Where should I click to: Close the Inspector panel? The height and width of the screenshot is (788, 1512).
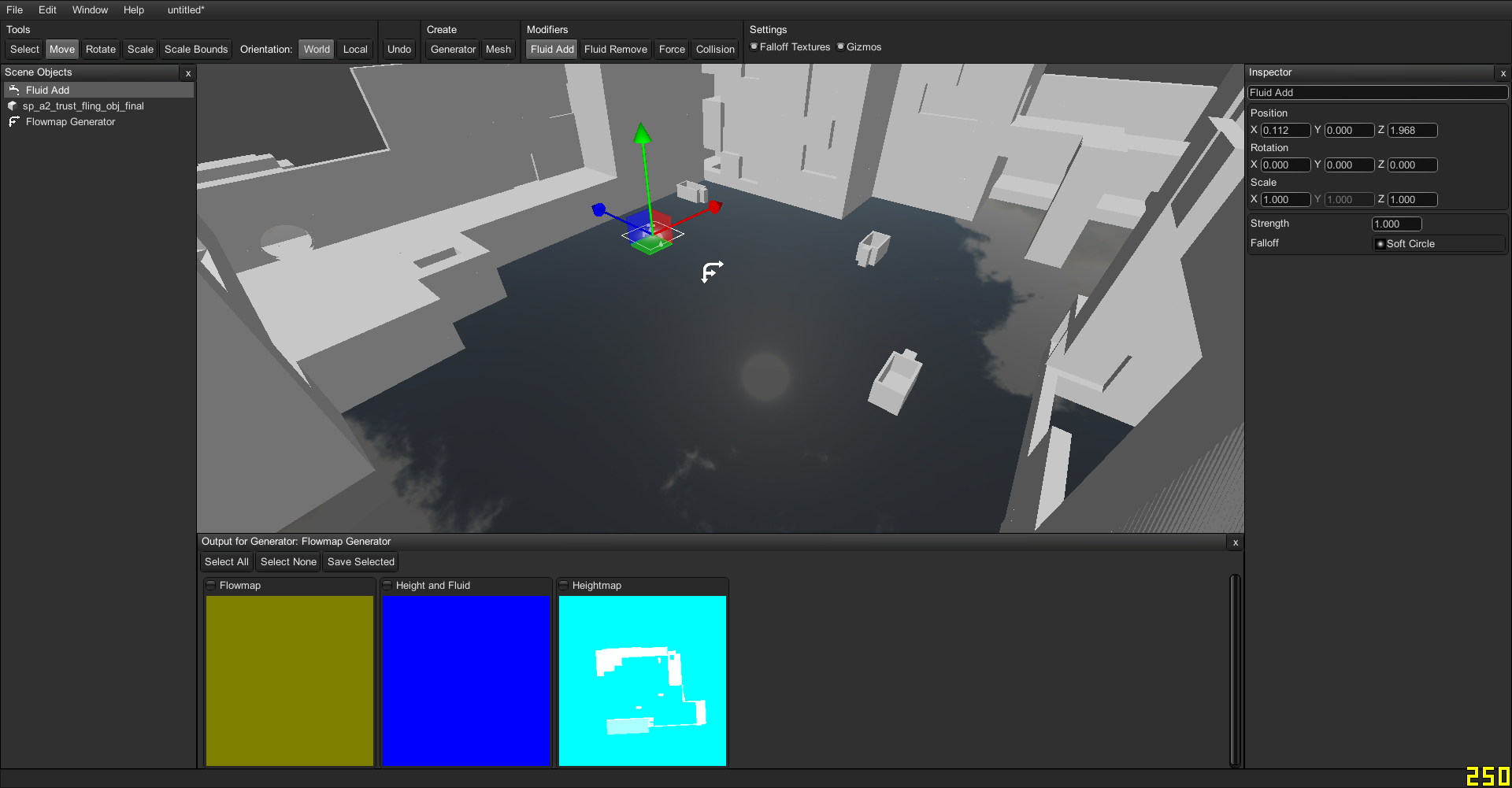pos(1503,73)
